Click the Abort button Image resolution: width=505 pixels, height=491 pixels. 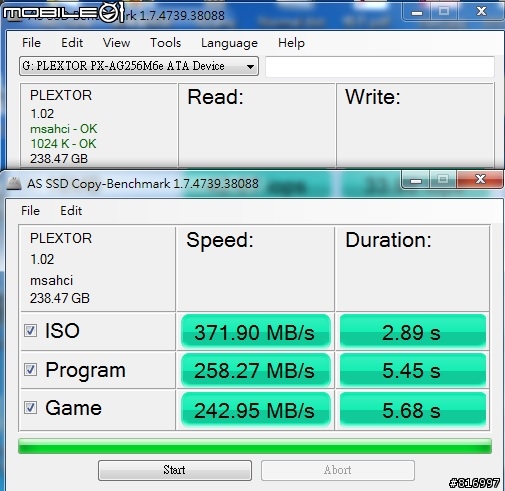pyautogui.click(x=338, y=470)
